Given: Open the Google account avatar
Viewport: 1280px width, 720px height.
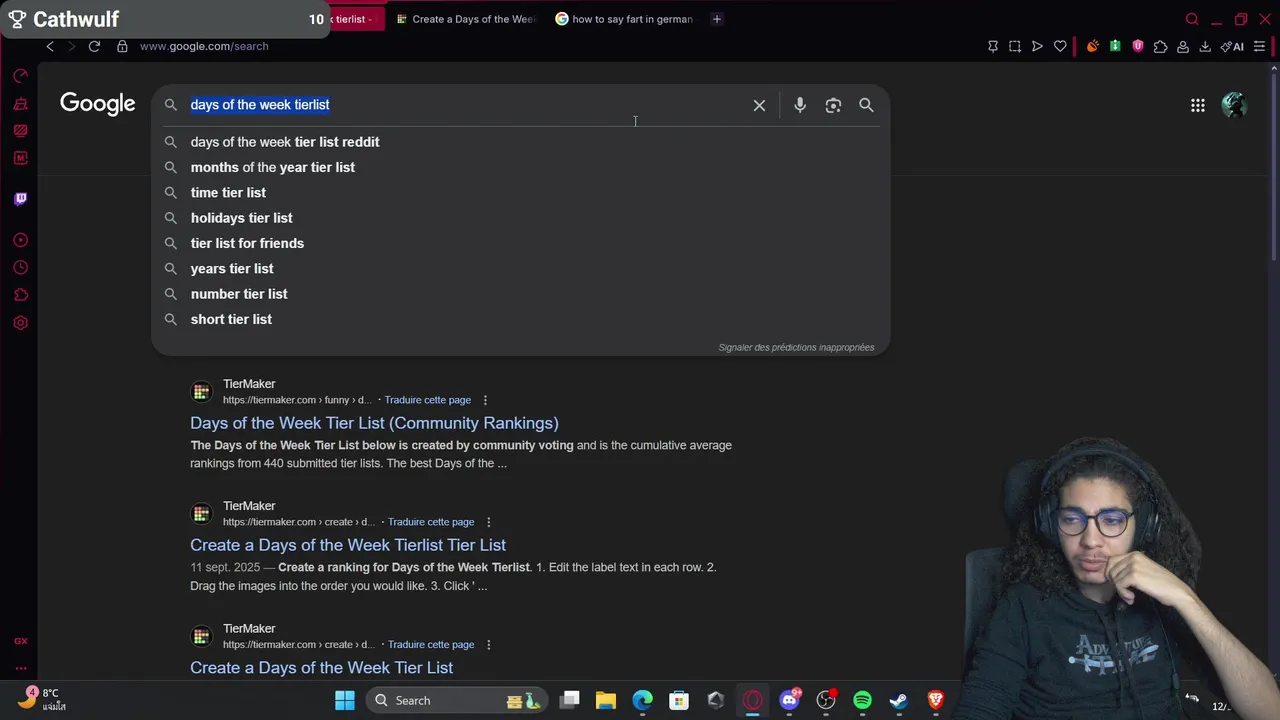Looking at the screenshot, I should pos(1234,105).
